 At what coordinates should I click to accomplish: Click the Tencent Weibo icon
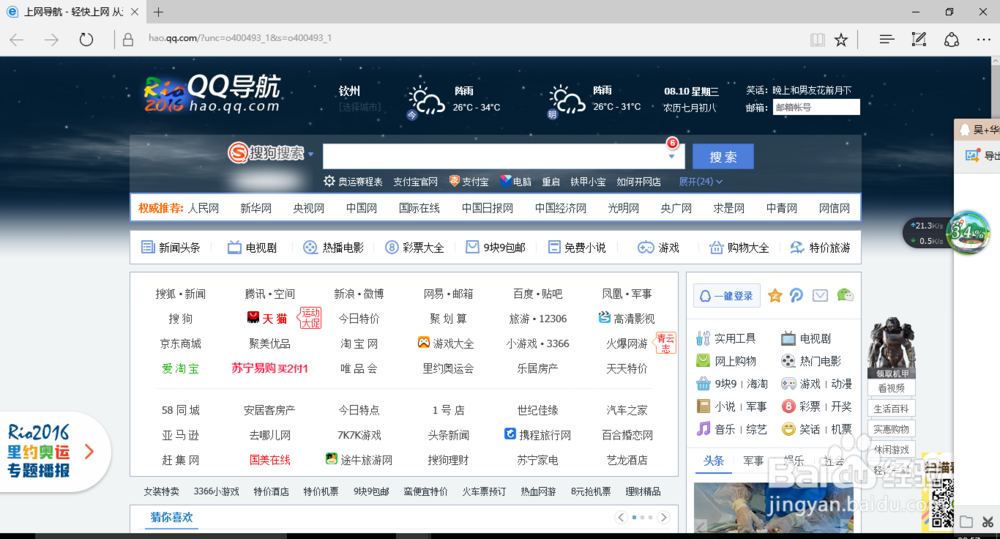(x=797, y=295)
